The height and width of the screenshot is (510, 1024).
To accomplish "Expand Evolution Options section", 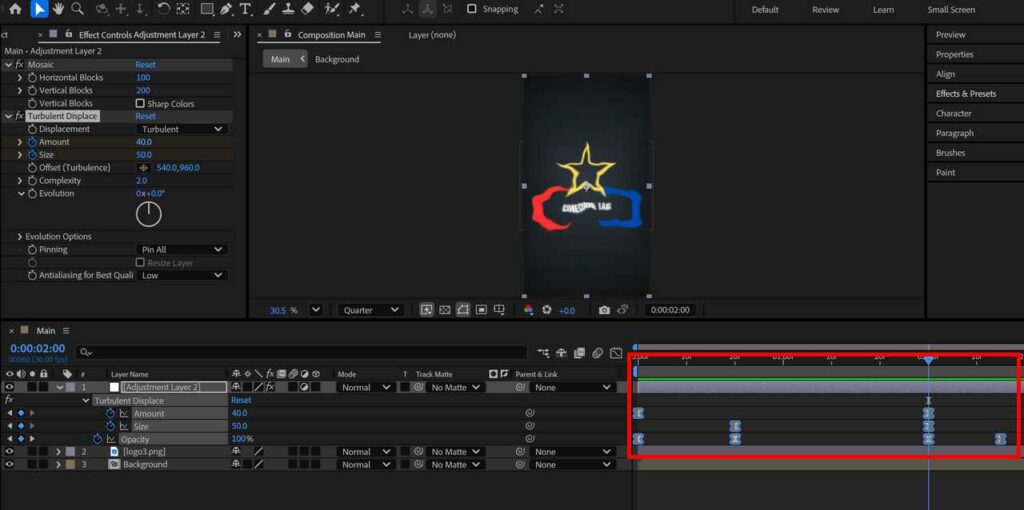I will click(x=20, y=236).
